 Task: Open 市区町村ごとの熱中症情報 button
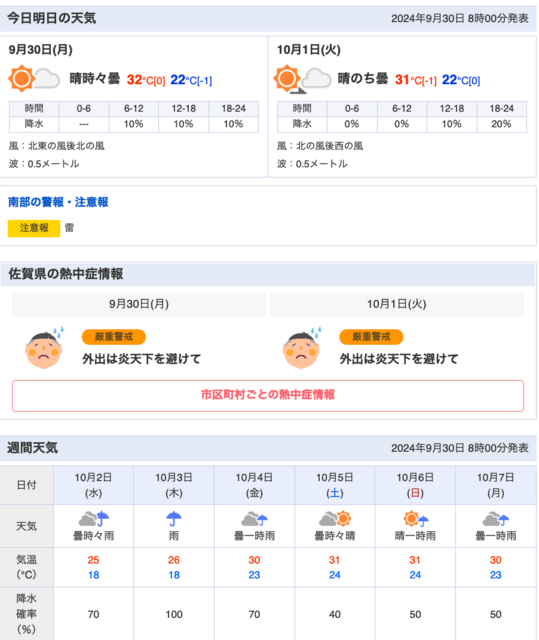268,396
